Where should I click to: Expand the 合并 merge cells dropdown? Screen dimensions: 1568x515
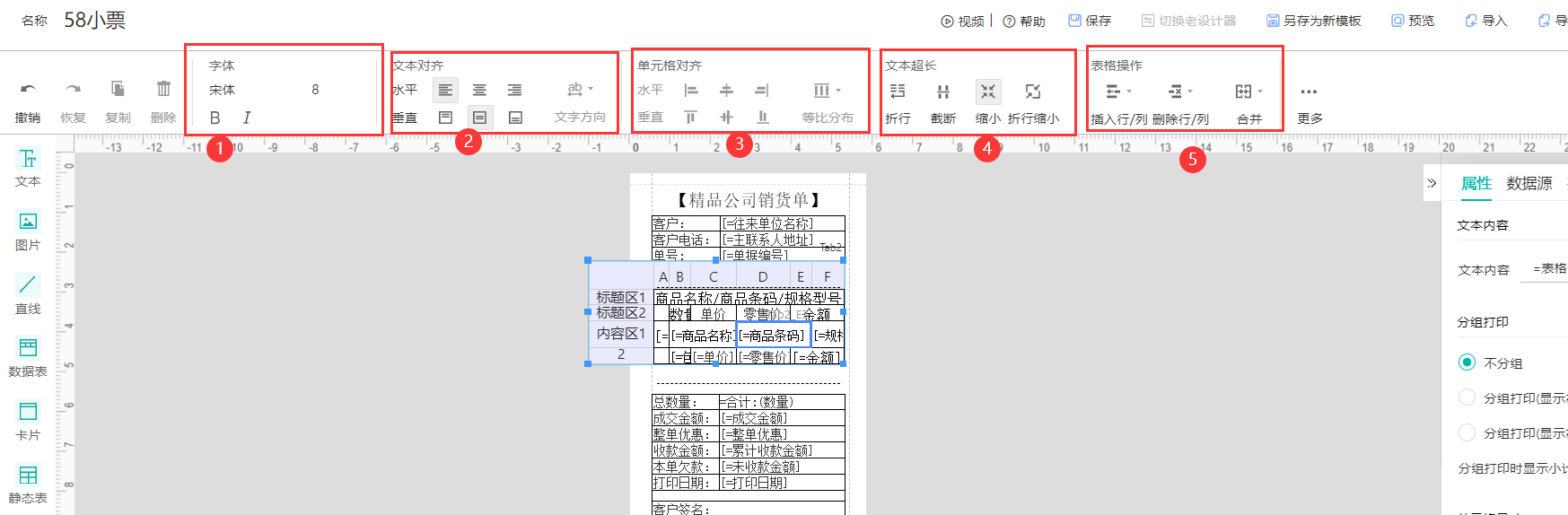click(x=1248, y=92)
